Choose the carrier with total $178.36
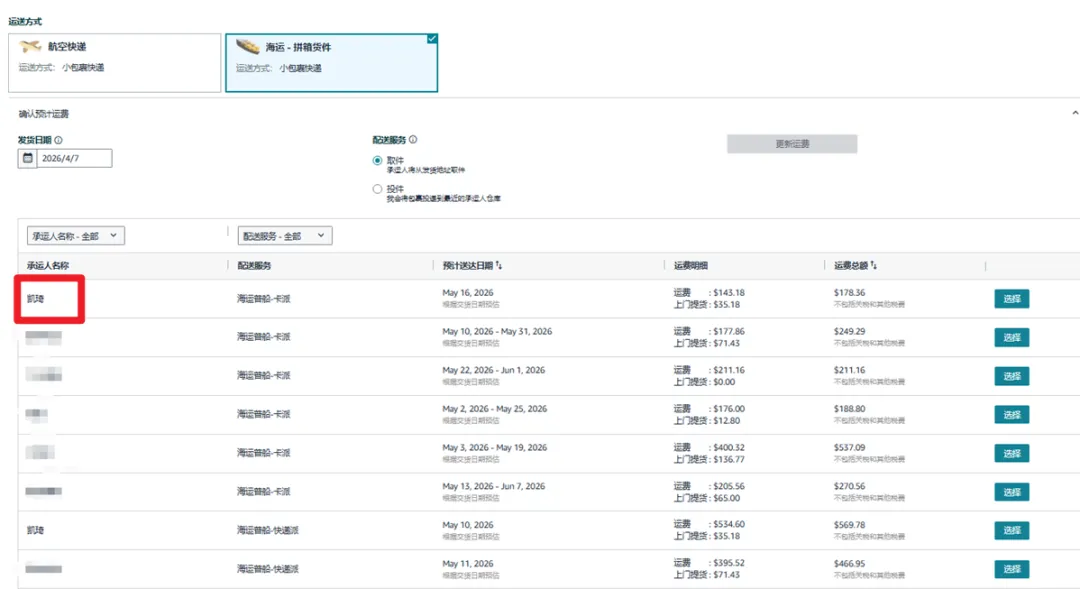 tap(1012, 298)
